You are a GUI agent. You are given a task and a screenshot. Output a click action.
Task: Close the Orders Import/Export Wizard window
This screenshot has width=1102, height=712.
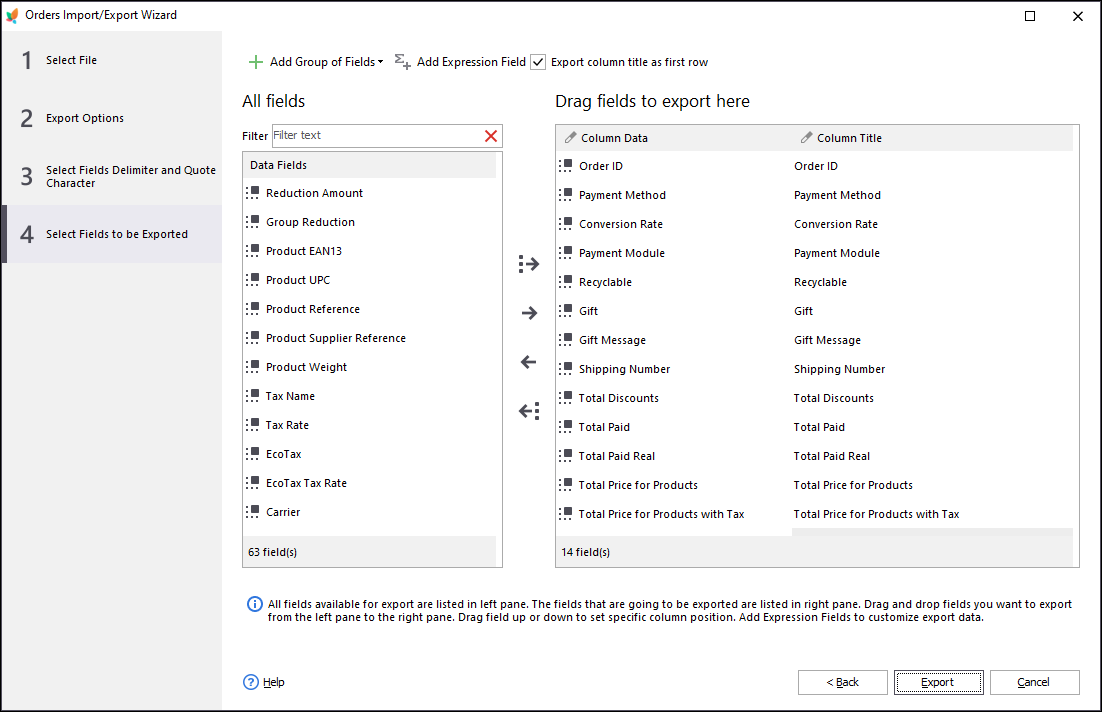tap(1077, 15)
